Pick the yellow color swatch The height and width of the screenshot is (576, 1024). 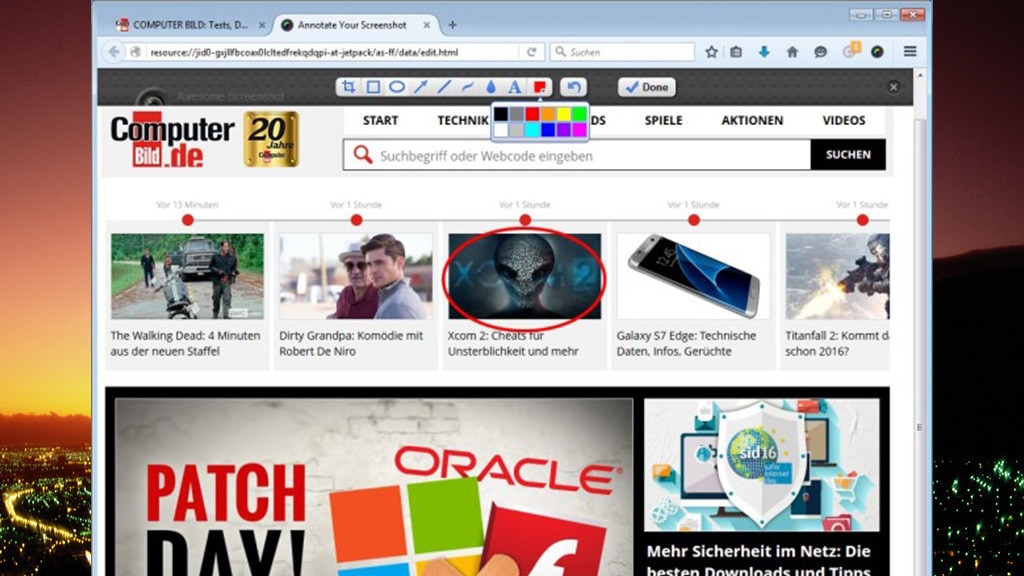pos(564,114)
